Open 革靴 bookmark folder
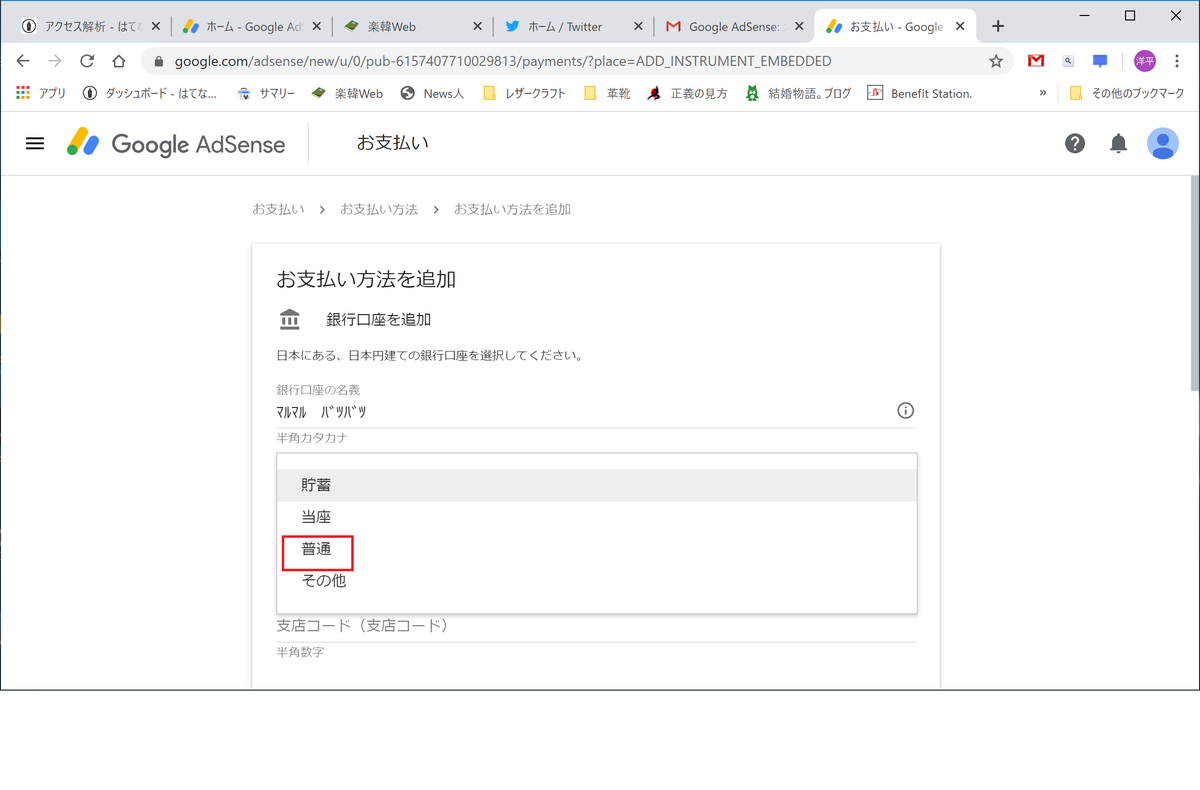 (x=607, y=93)
